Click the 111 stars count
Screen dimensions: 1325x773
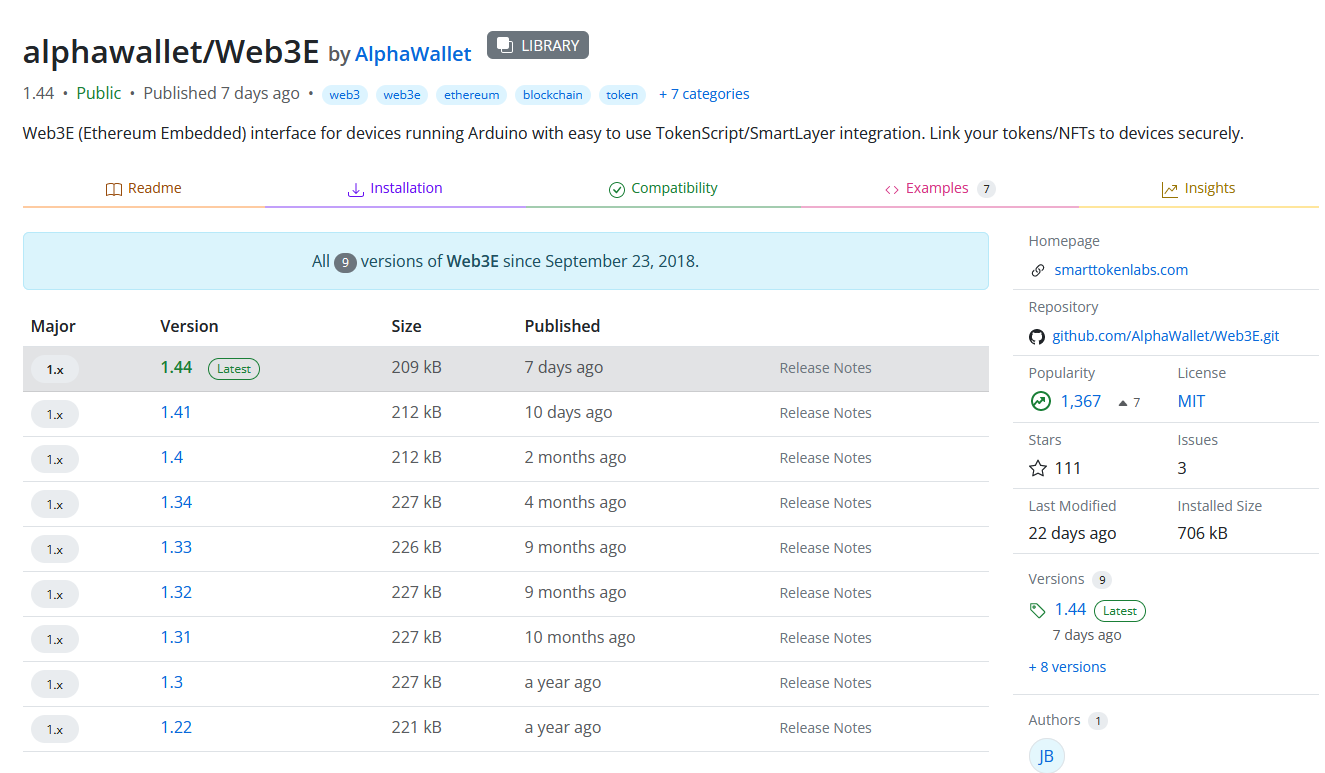point(1068,468)
